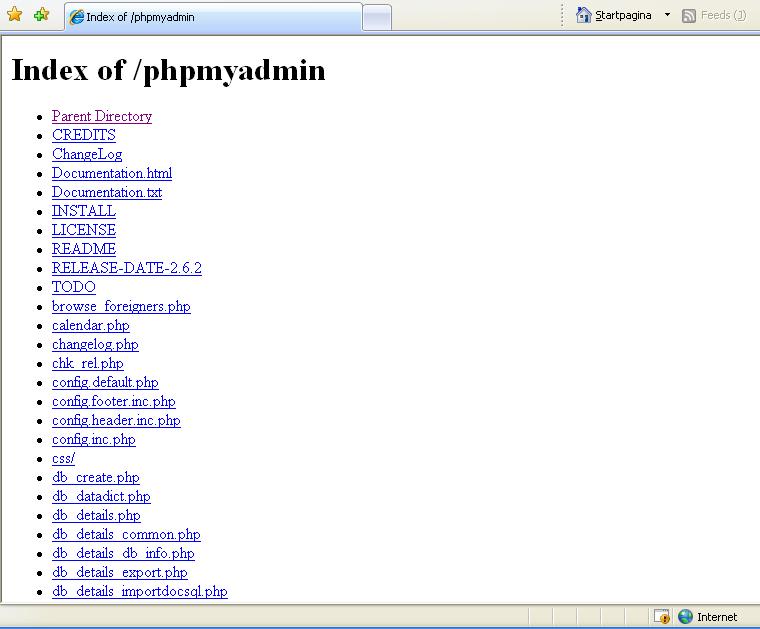This screenshot has height=629, width=760.
Task: Open calendar.php link
Action: 91,325
